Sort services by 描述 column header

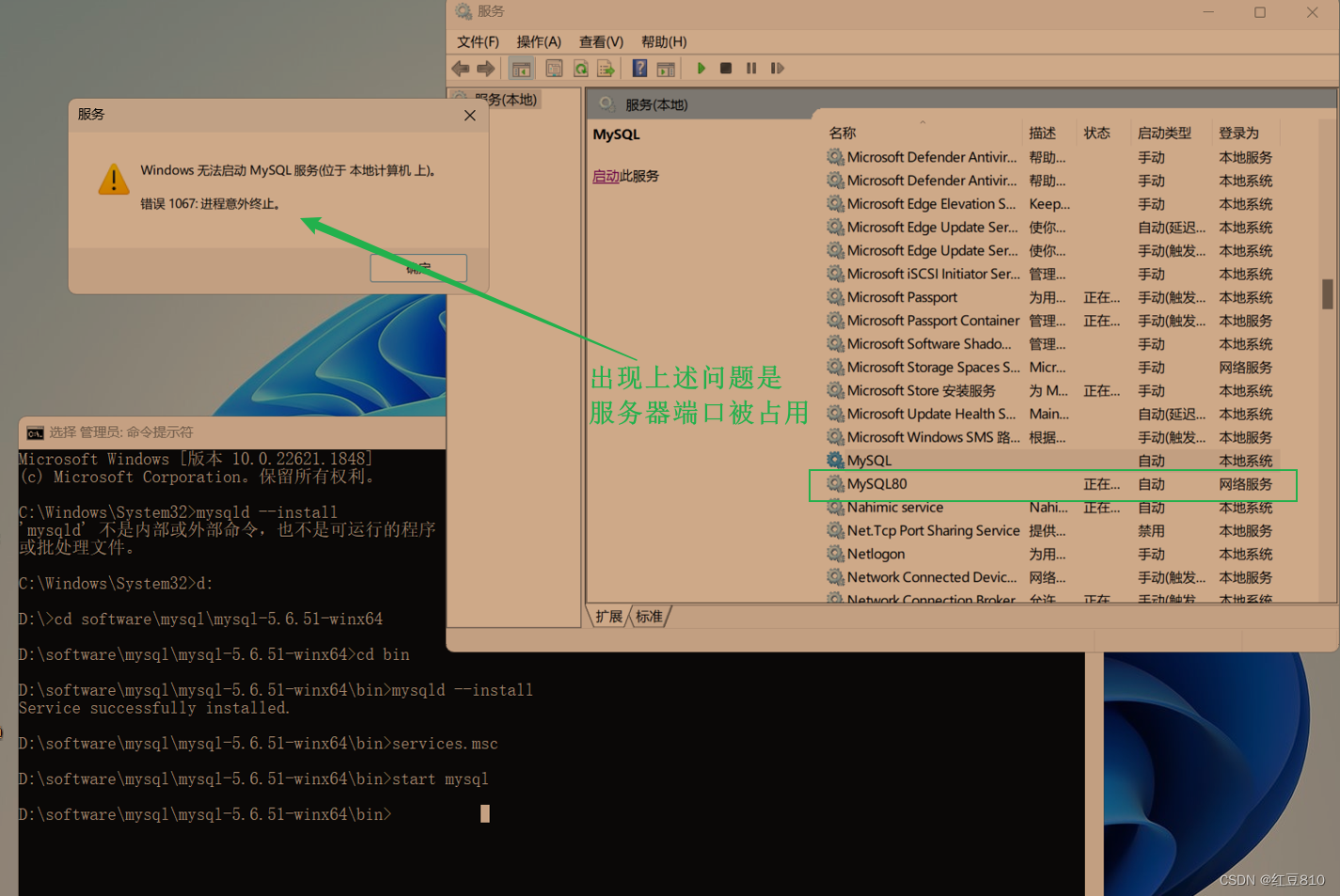1042,133
